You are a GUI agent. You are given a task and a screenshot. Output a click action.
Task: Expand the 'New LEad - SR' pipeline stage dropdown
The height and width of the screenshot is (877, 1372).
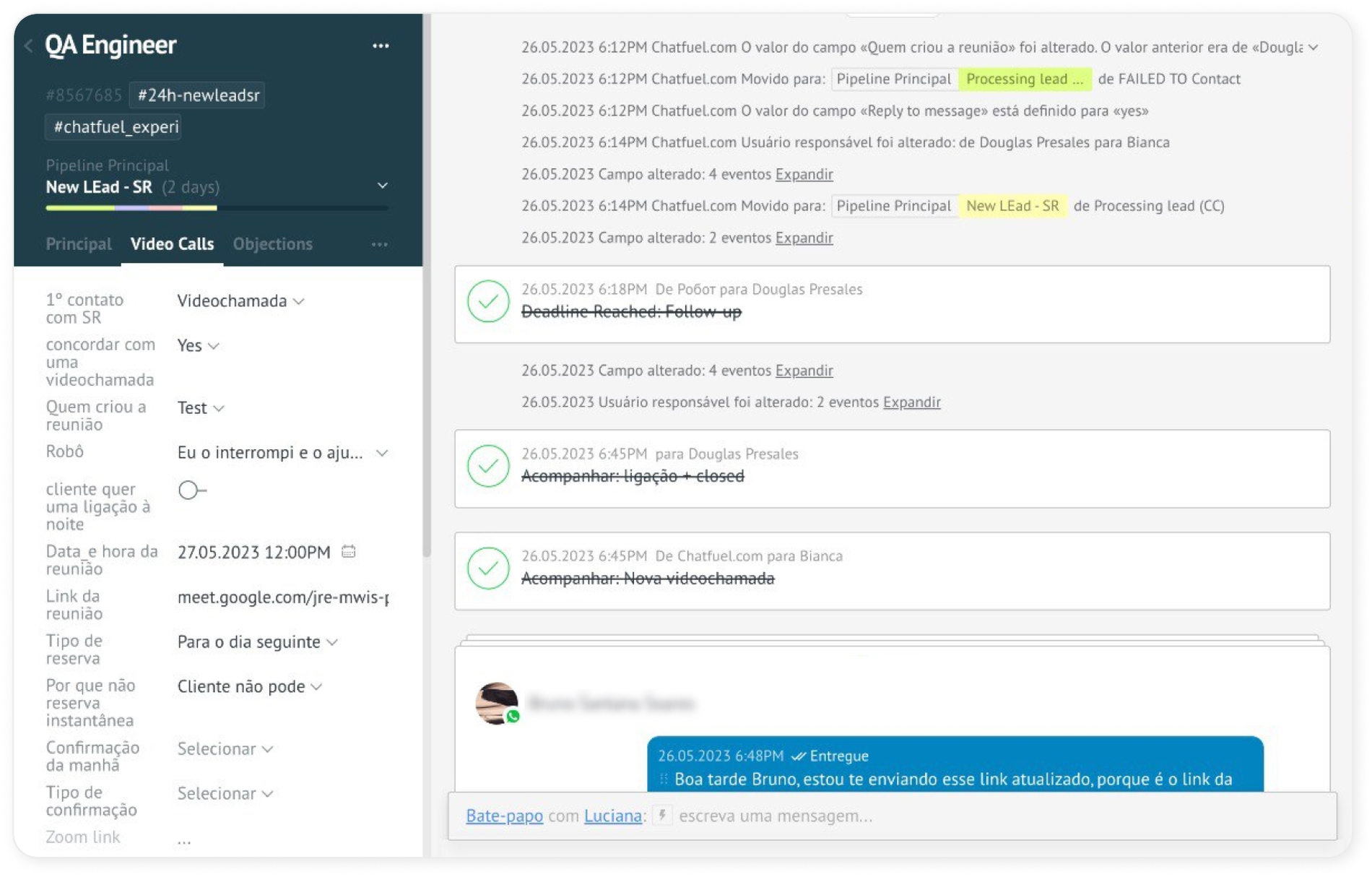point(383,186)
